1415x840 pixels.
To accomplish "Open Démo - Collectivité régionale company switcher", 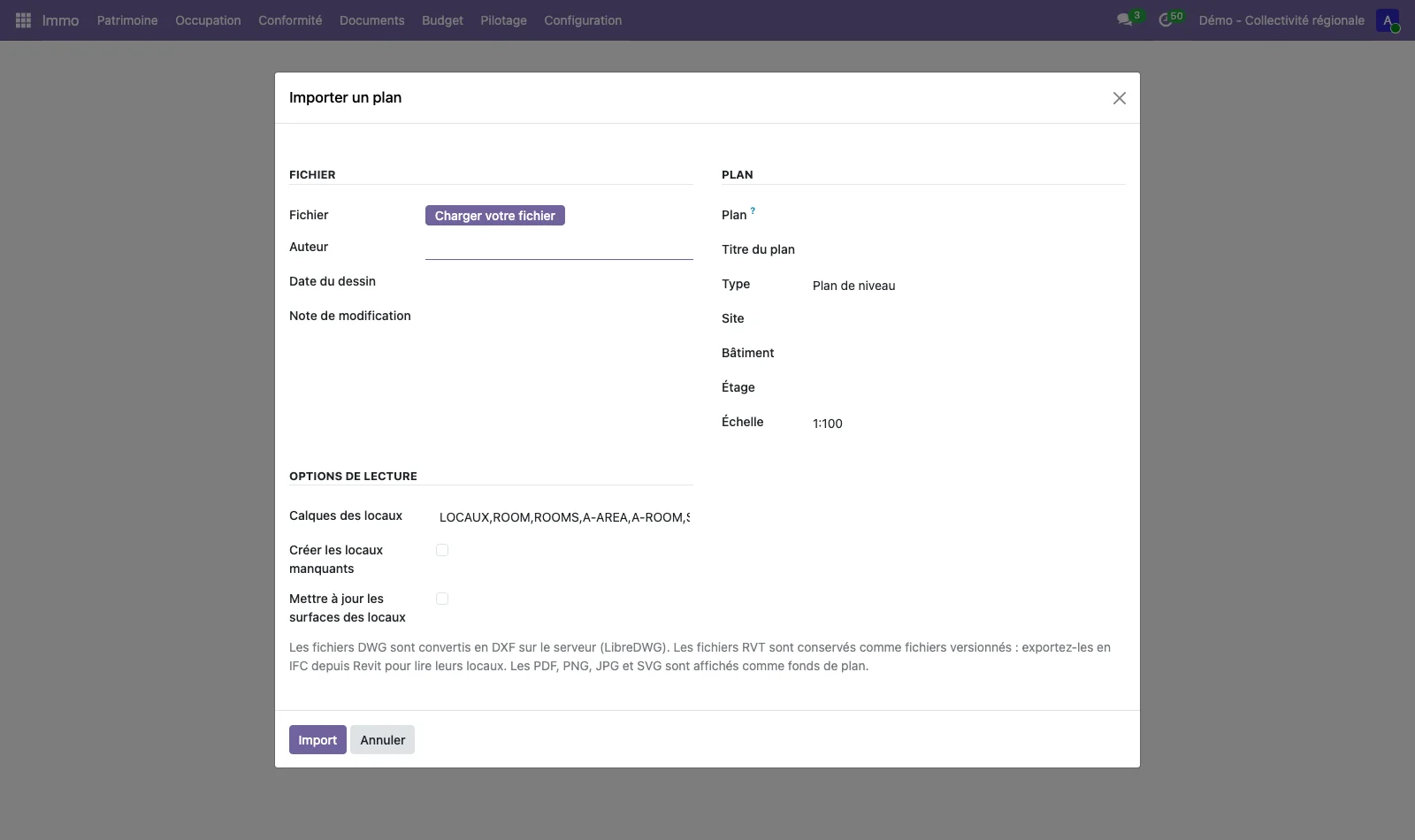I will point(1281,20).
